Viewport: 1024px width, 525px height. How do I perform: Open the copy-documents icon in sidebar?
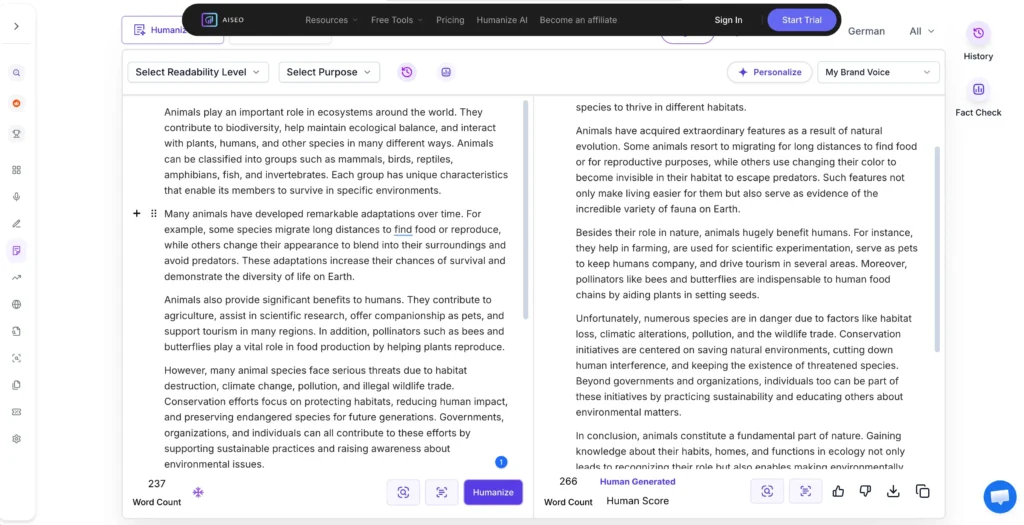click(16, 385)
